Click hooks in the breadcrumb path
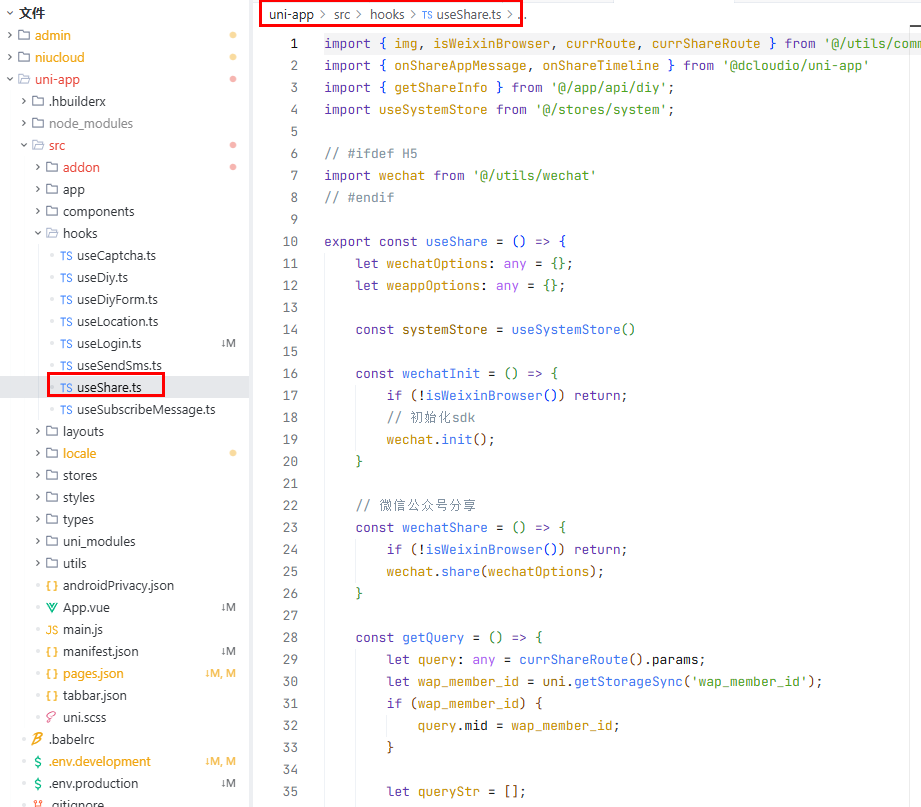This screenshot has height=807, width=921. pos(387,14)
